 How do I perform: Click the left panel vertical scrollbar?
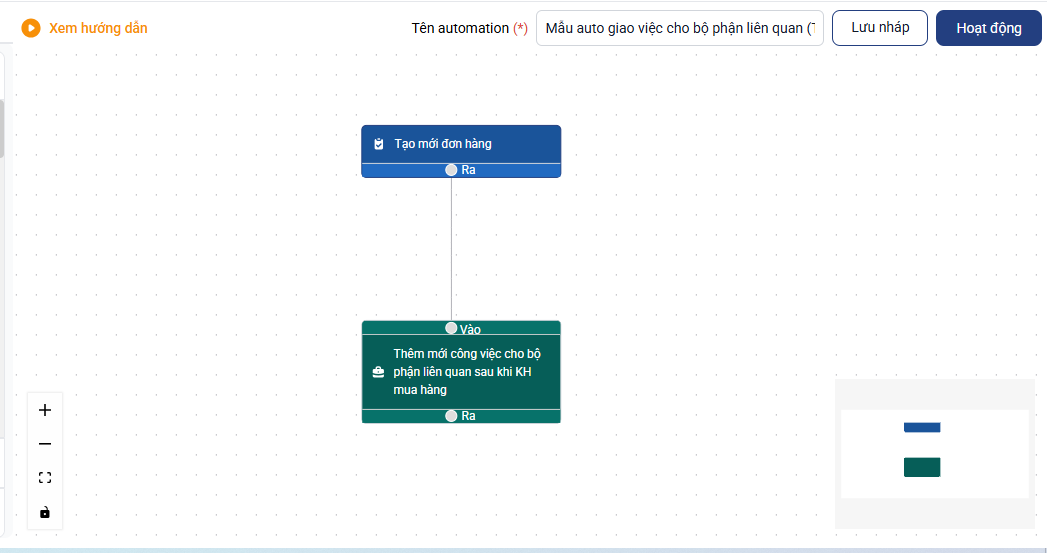[x=2, y=128]
